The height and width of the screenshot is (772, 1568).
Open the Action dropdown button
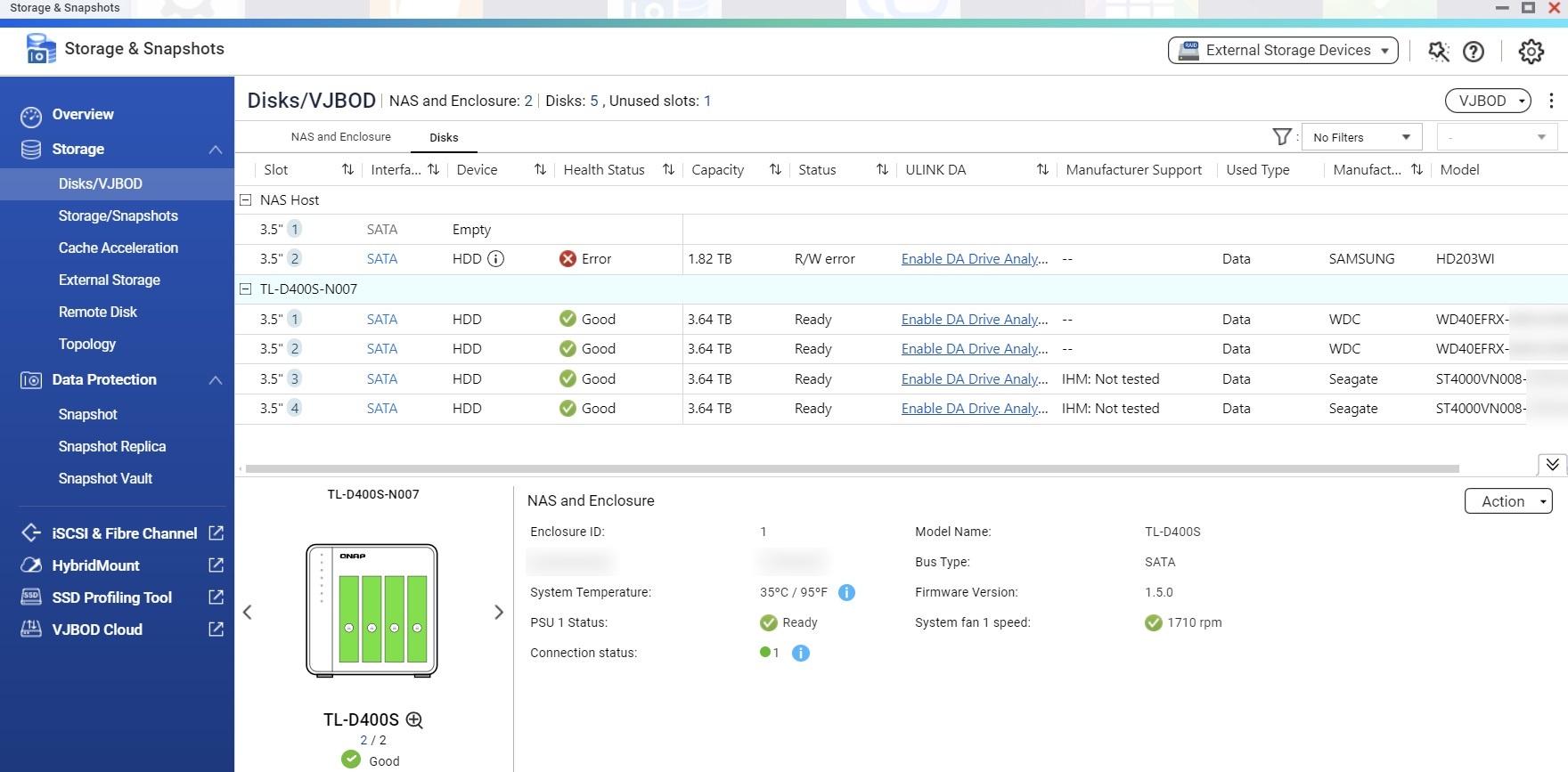[1507, 501]
